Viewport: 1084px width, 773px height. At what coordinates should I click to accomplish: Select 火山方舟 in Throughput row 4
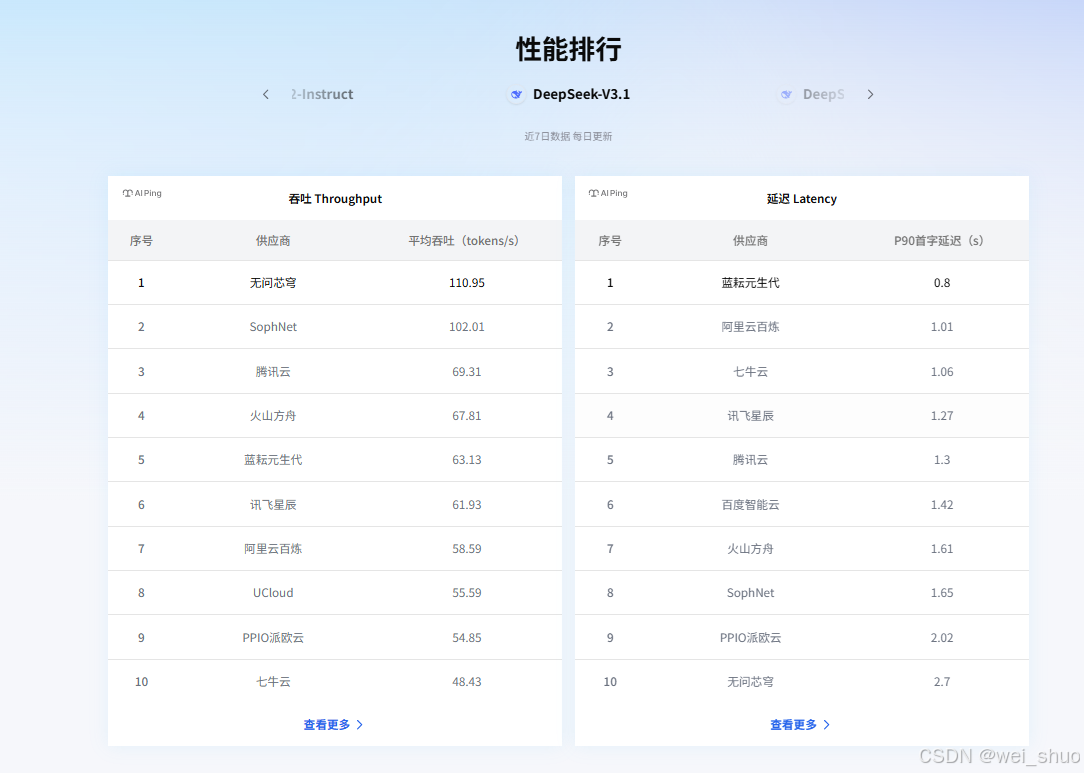pos(273,416)
